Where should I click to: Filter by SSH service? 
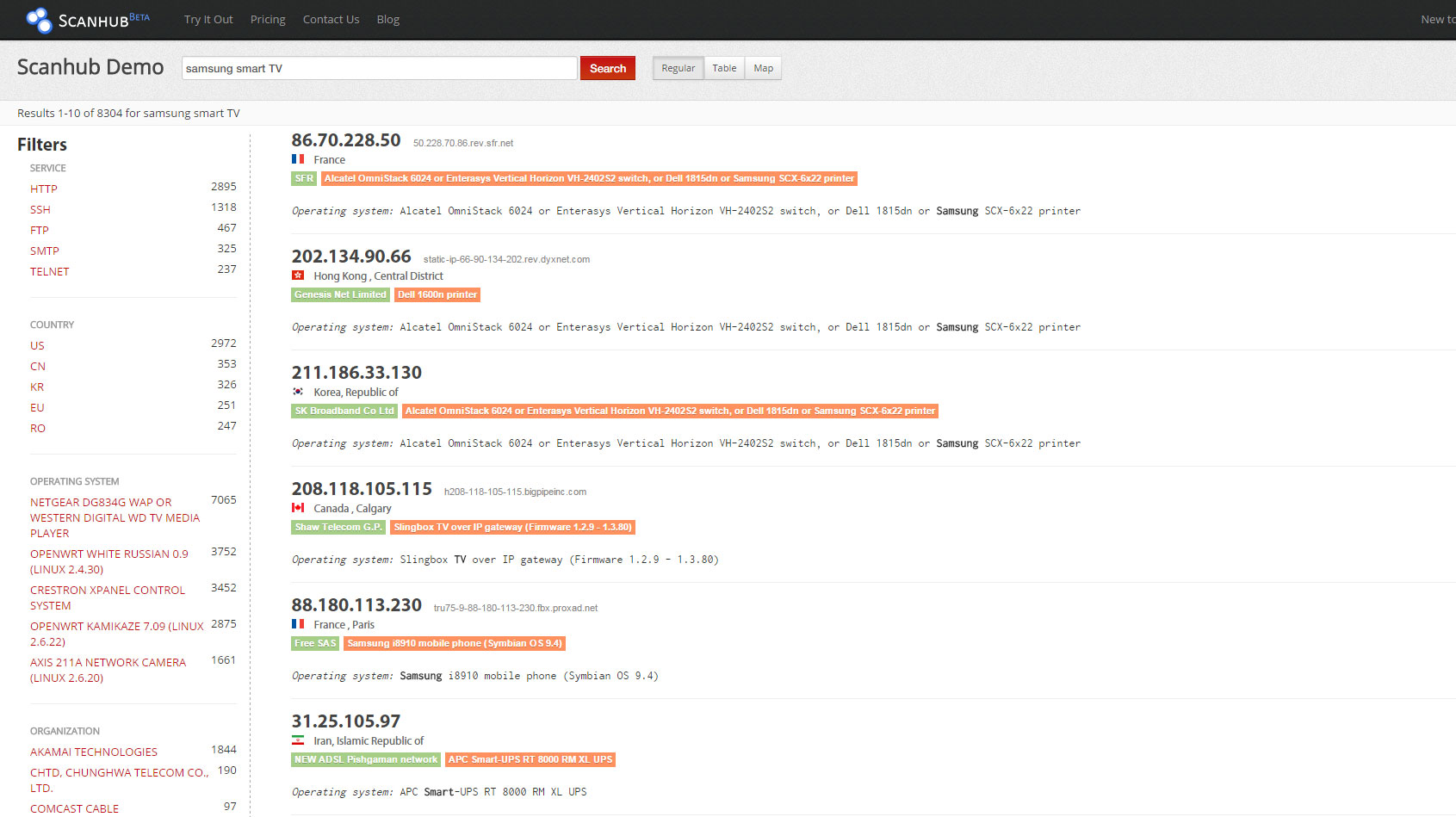point(40,209)
